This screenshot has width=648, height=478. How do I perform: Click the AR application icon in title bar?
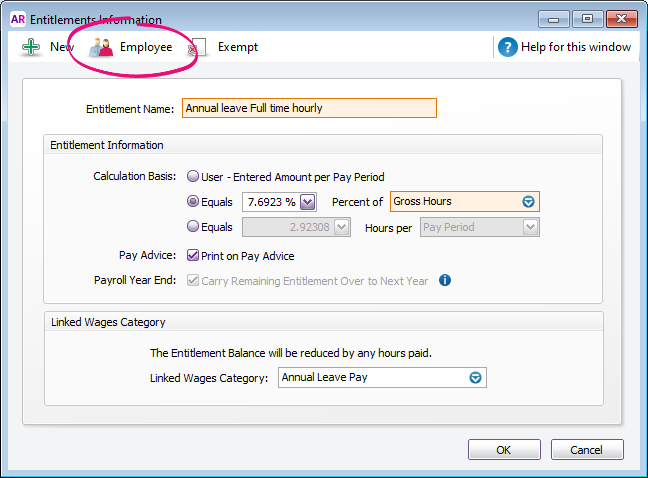pos(17,19)
